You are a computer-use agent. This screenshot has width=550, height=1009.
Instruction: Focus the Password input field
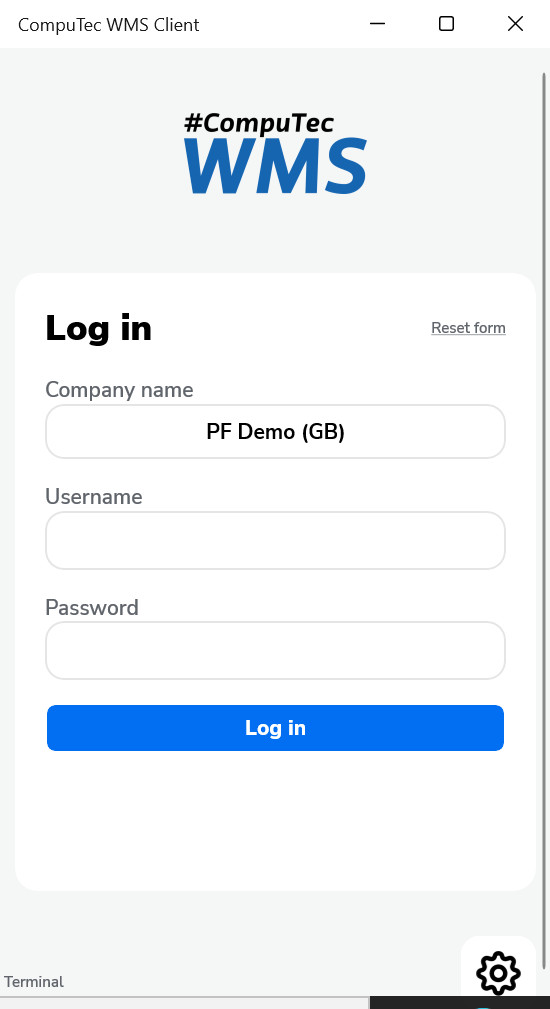pos(275,650)
